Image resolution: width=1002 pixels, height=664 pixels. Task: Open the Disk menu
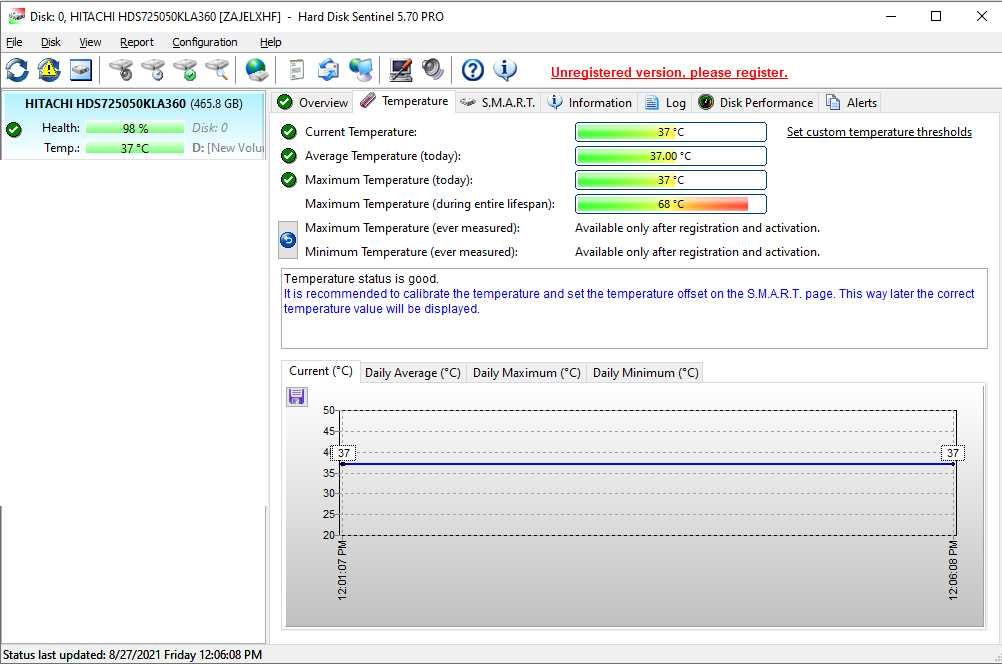(50, 42)
